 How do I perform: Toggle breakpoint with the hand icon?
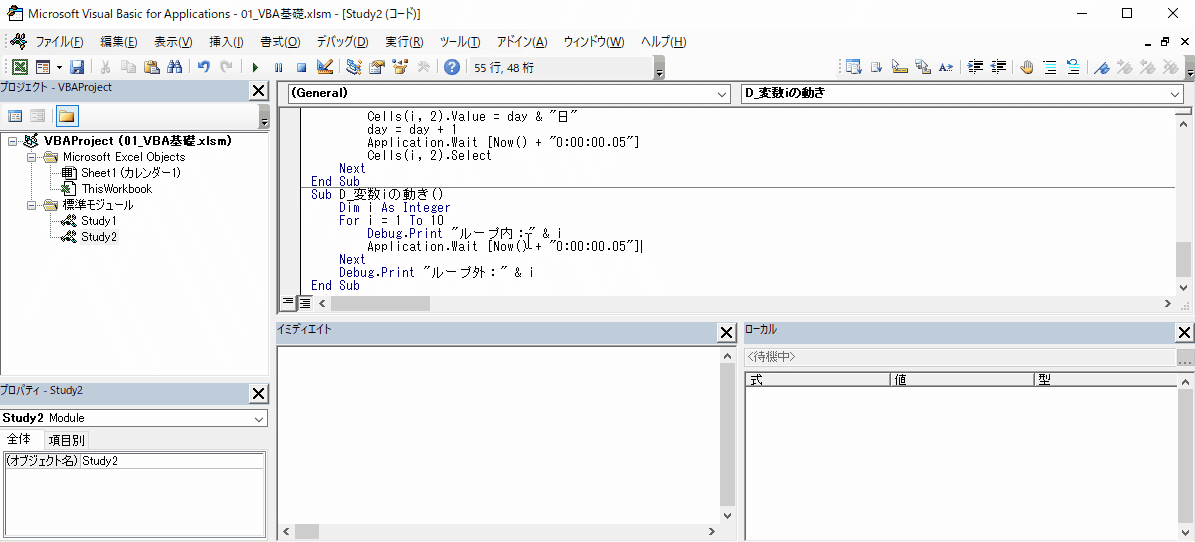point(1027,67)
